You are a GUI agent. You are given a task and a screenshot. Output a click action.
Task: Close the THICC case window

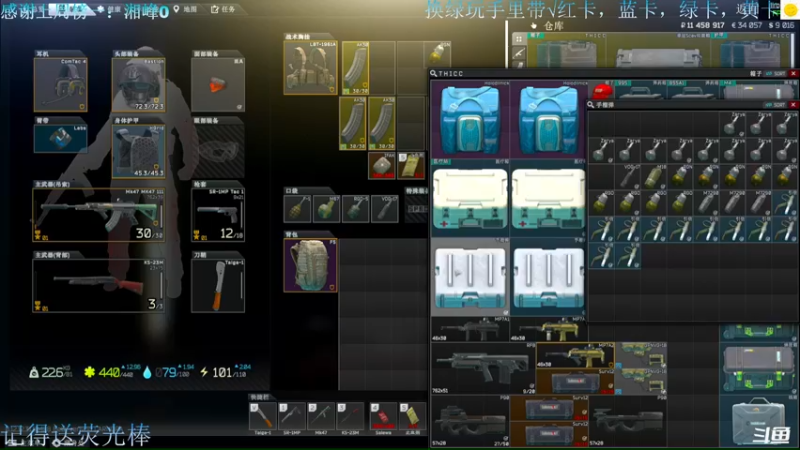(x=793, y=74)
